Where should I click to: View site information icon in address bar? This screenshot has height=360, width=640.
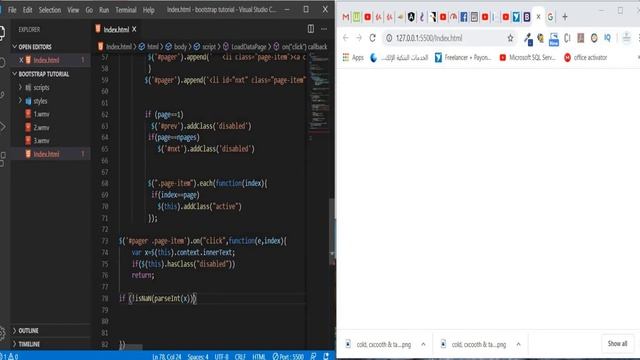click(389, 38)
